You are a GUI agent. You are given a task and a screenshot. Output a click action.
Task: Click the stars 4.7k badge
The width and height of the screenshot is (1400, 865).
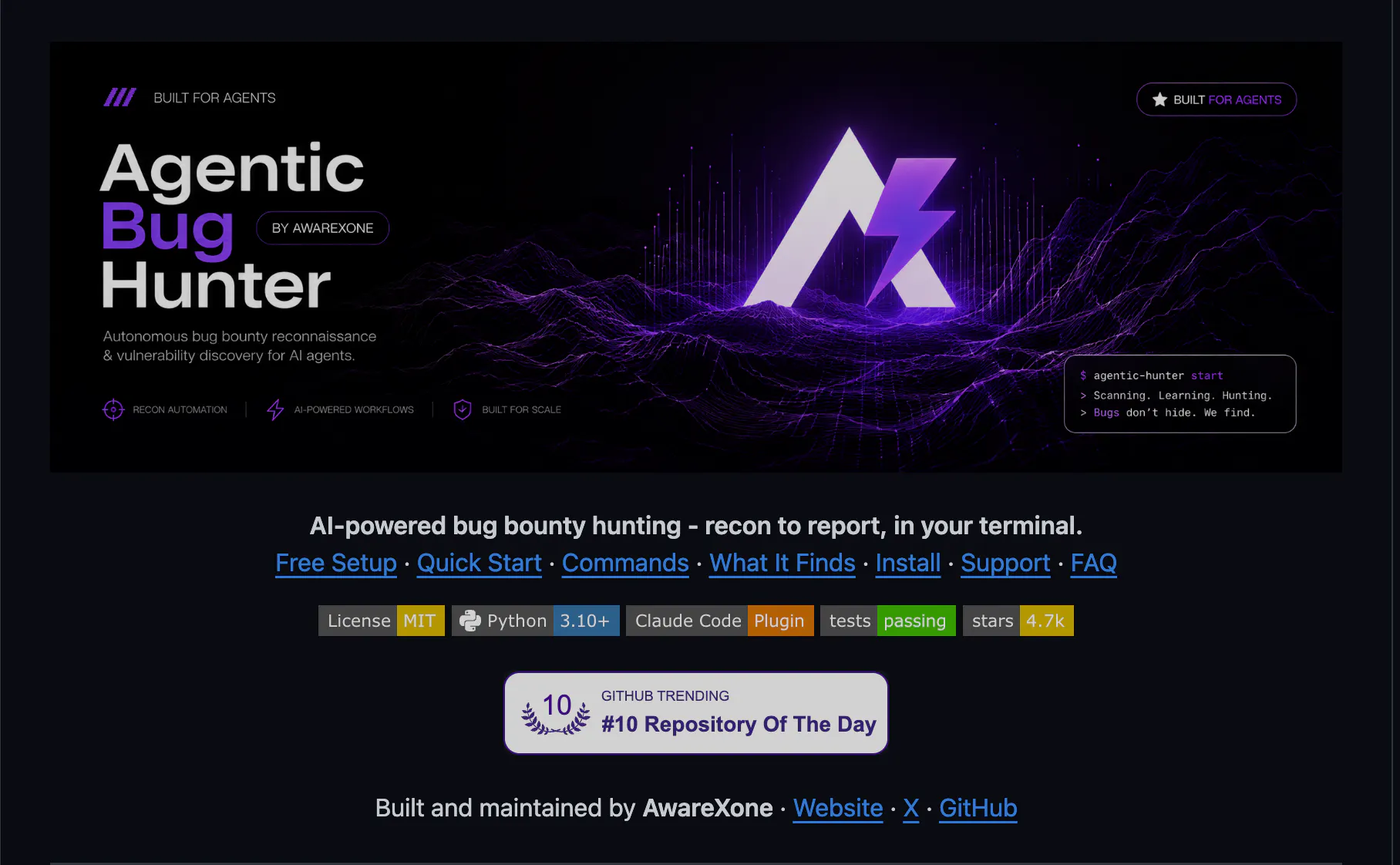(1018, 621)
